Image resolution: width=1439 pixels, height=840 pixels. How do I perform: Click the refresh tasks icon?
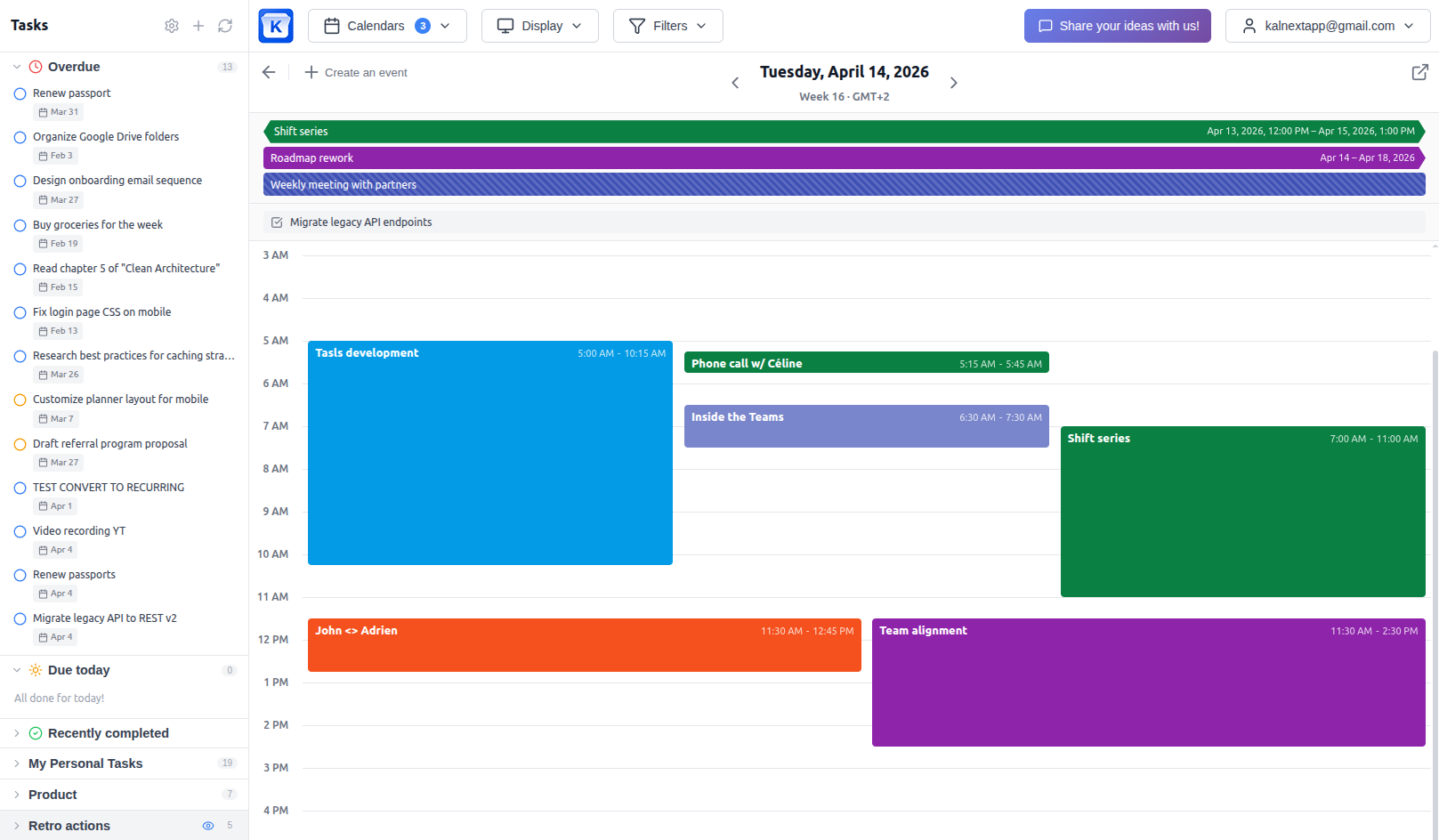coord(225,26)
